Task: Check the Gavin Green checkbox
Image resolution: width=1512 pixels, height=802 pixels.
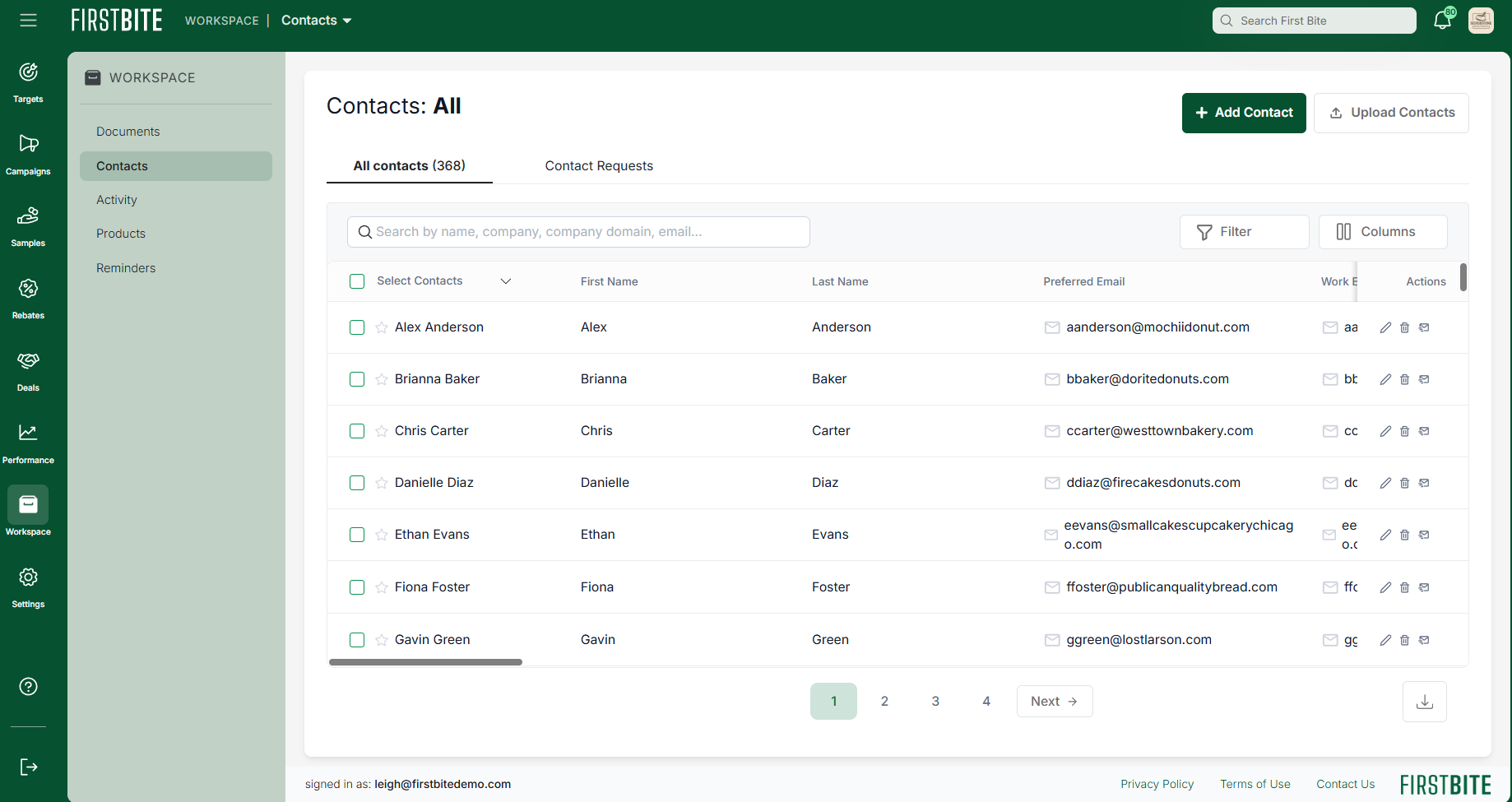Action: [x=357, y=640]
